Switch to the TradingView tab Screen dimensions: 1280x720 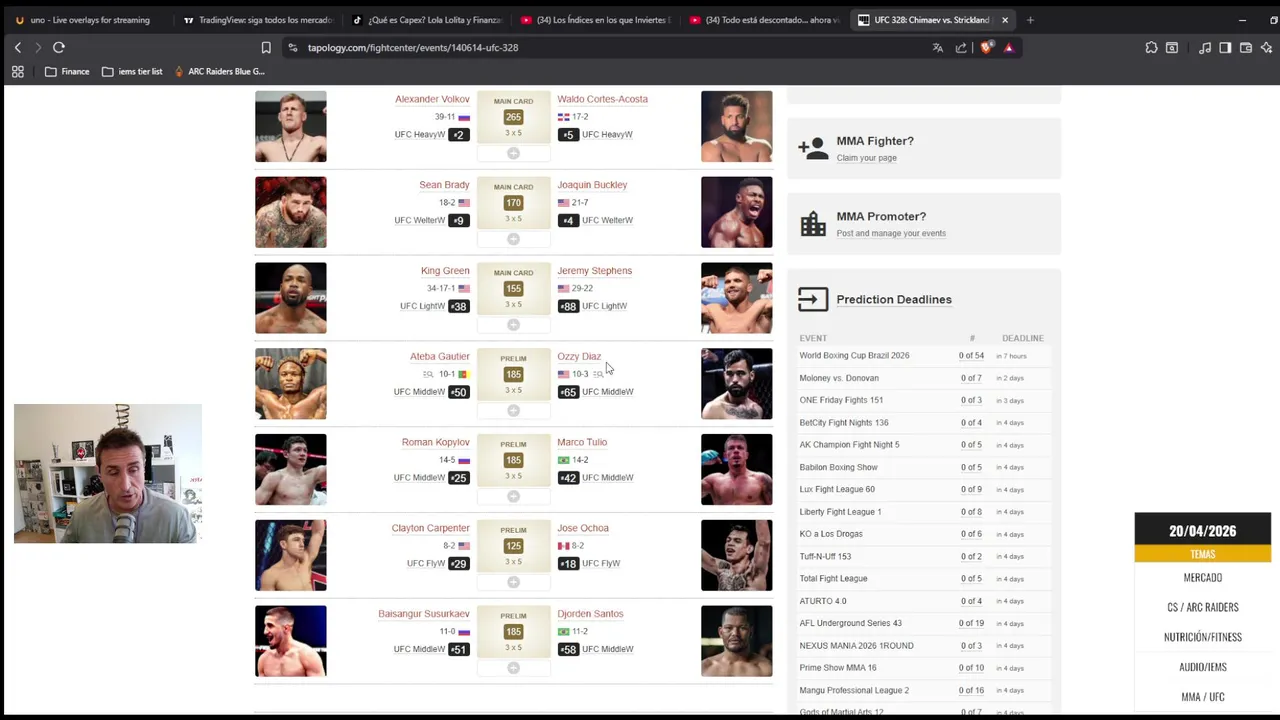[258, 20]
